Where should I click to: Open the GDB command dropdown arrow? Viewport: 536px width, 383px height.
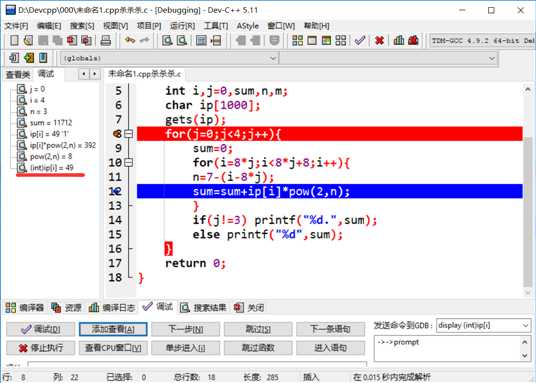525,325
